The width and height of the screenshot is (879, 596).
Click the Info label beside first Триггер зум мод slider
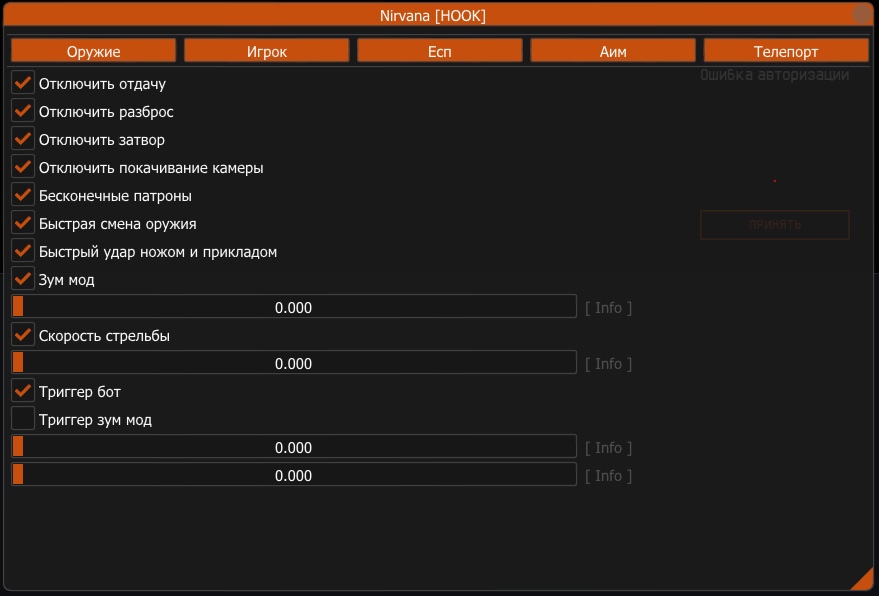[x=608, y=448]
